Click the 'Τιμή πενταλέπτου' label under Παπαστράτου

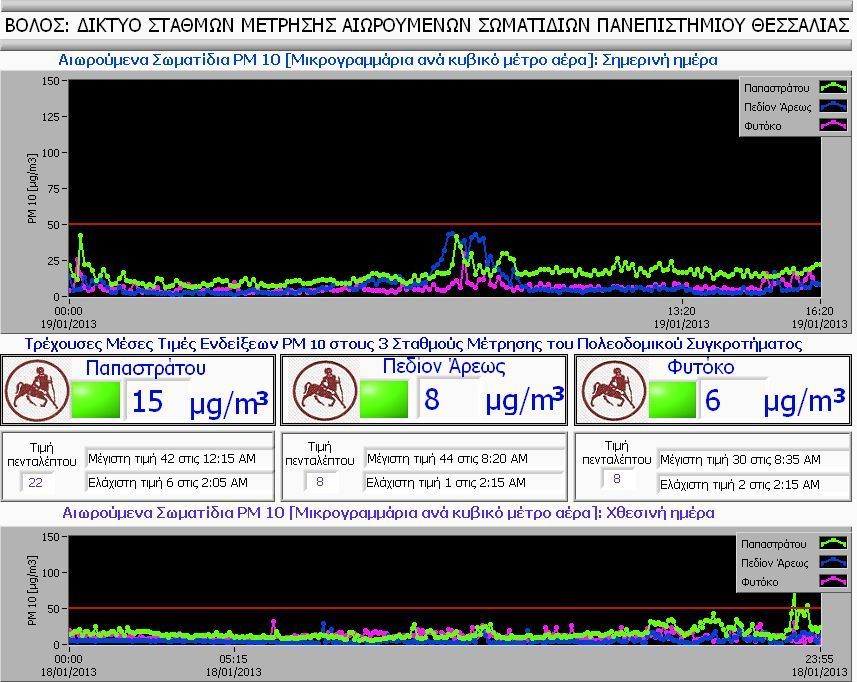tap(42, 455)
